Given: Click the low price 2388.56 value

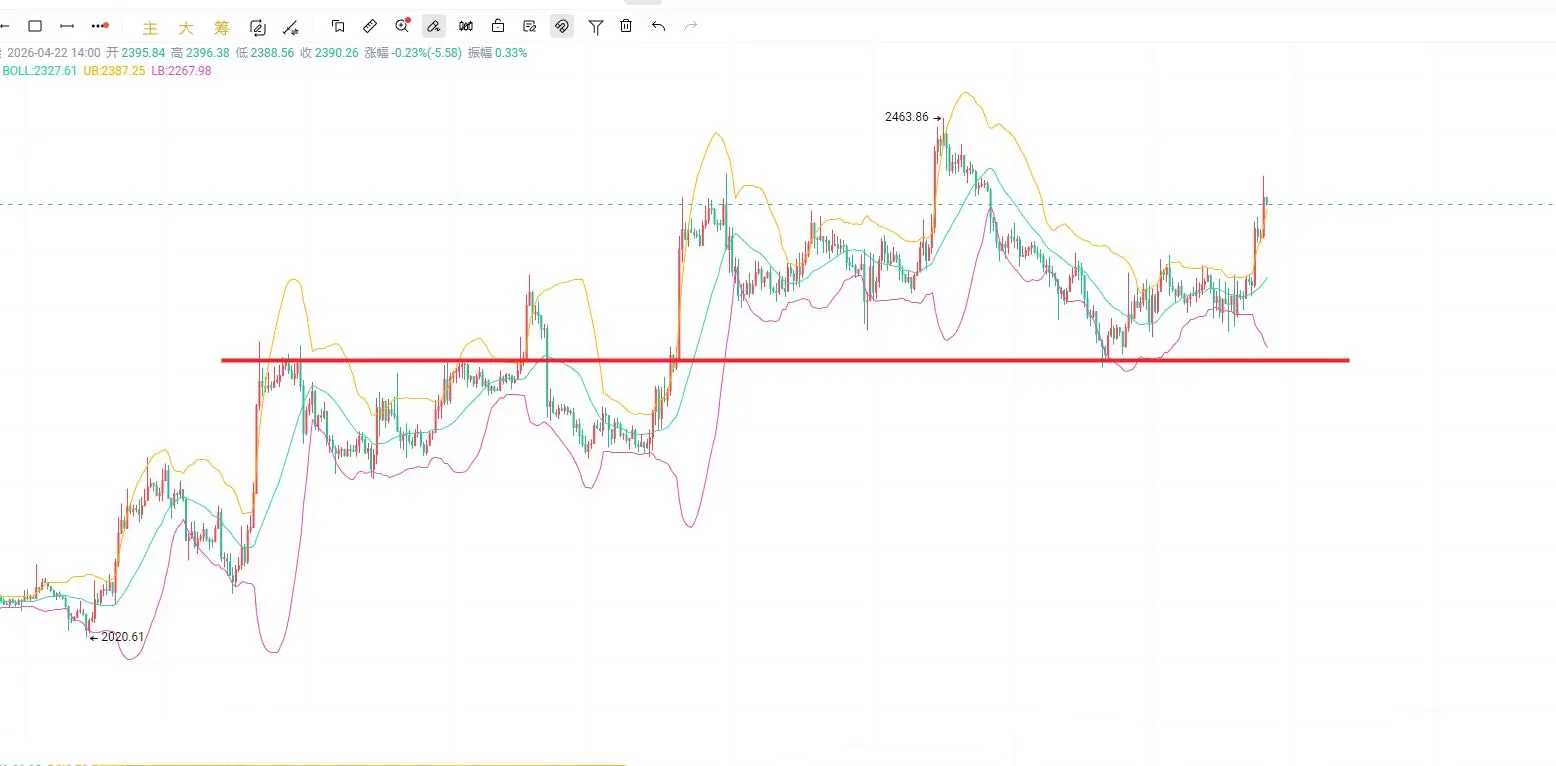Looking at the screenshot, I should tap(272, 53).
